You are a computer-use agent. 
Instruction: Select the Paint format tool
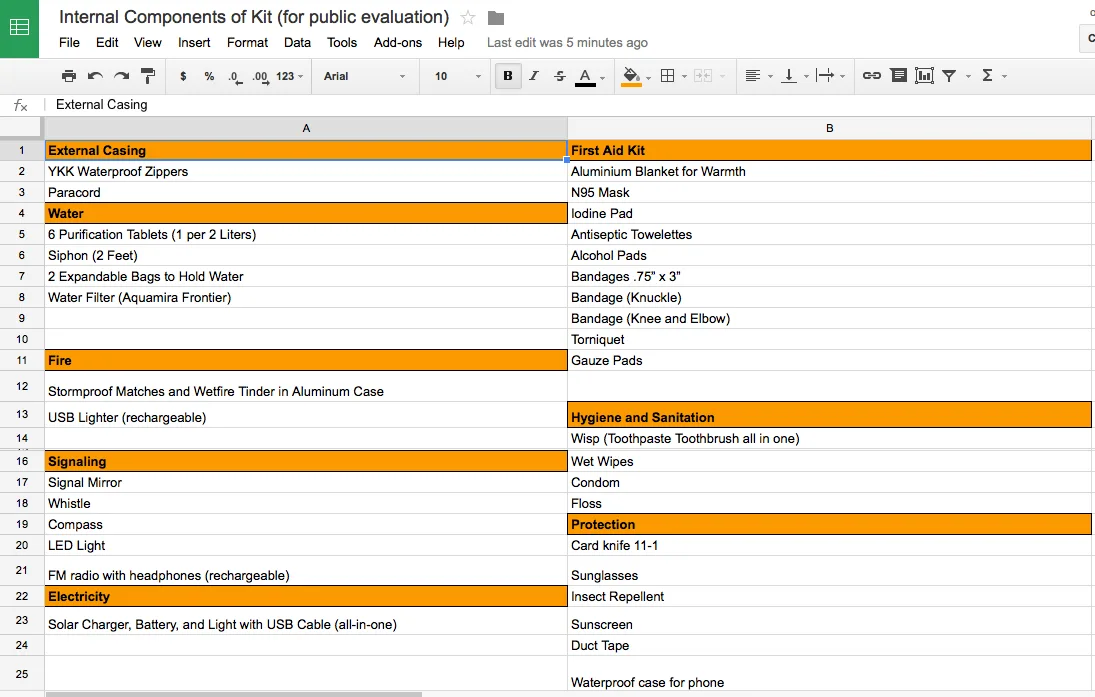[148, 76]
